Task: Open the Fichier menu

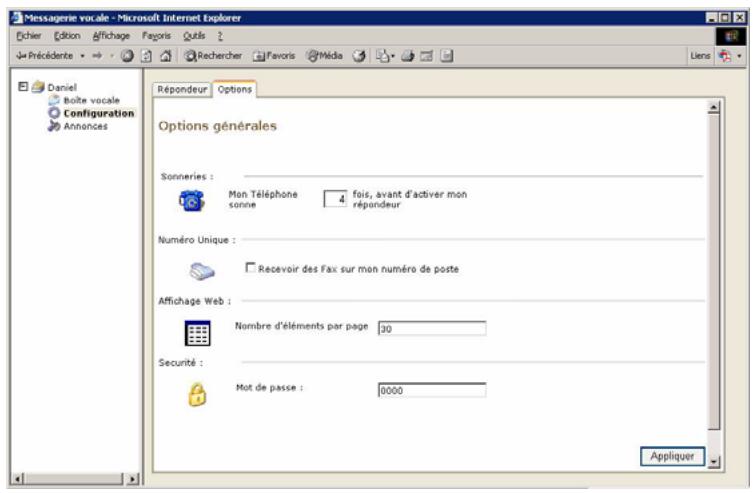Action: 28,36
